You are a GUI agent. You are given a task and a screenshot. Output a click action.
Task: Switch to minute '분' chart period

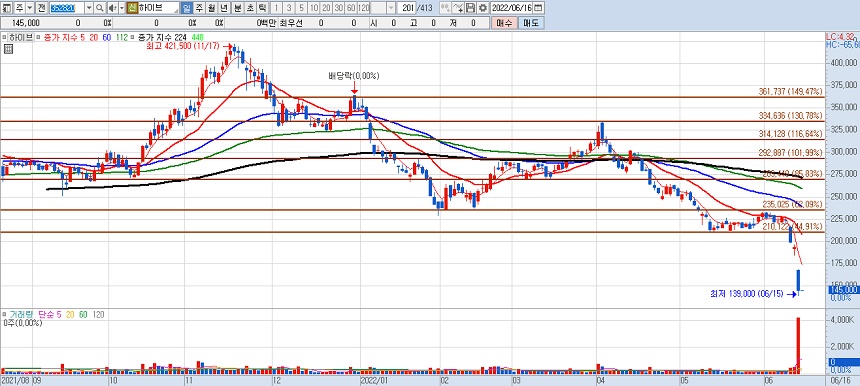click(237, 8)
